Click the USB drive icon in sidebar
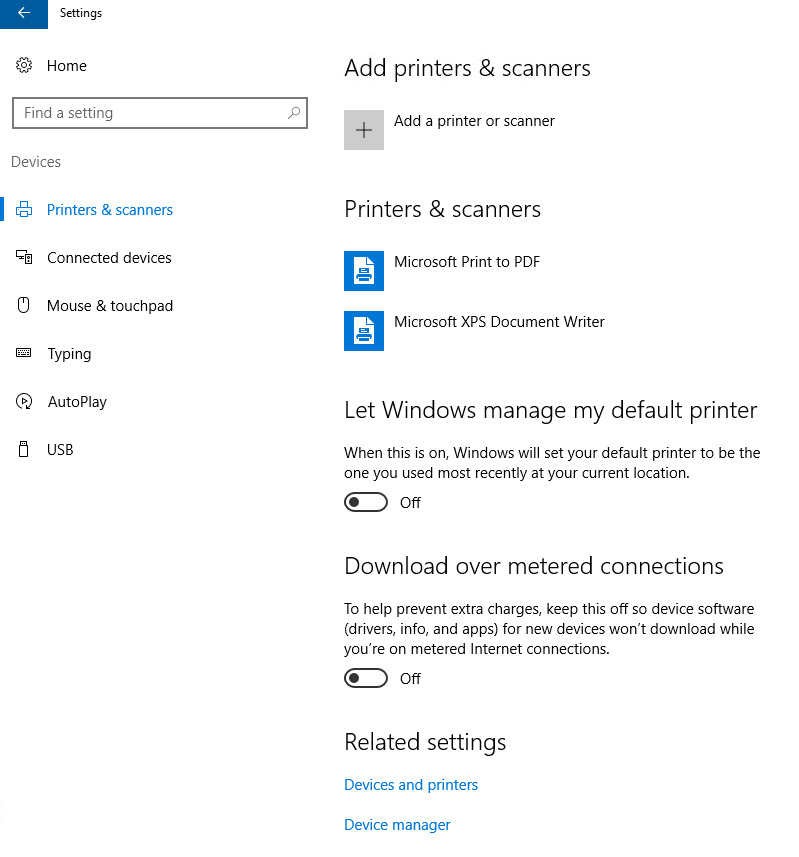This screenshot has height=857, width=799. (x=24, y=450)
